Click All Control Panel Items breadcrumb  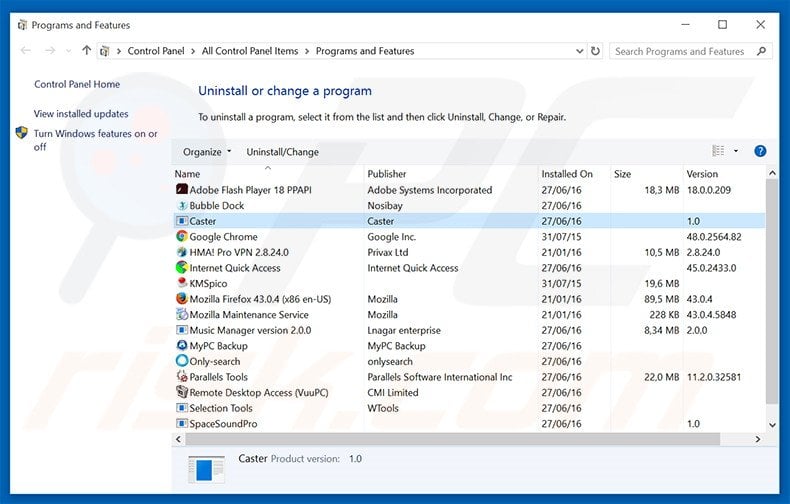250,51
